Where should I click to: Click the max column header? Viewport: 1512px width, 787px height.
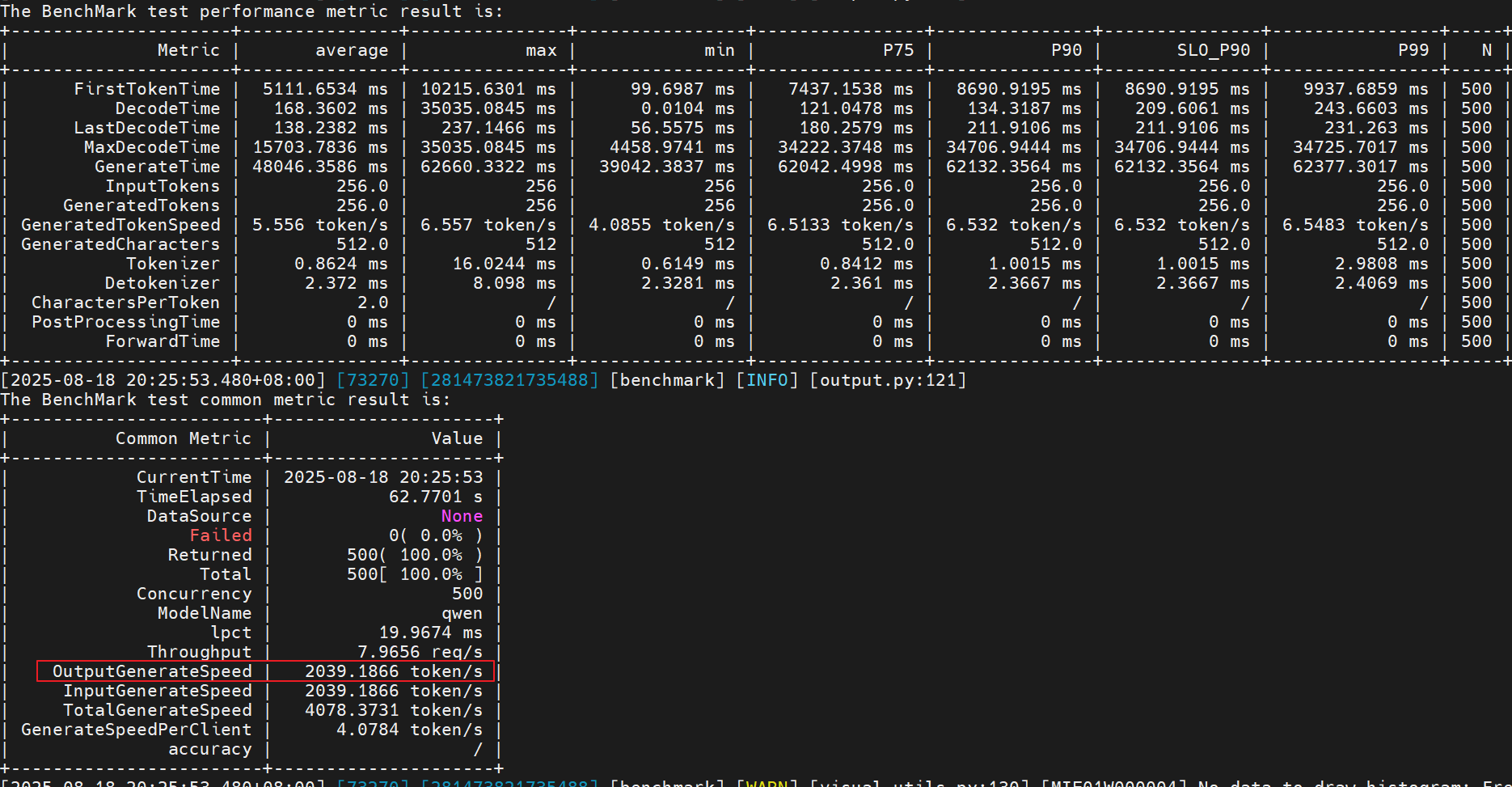coord(541,50)
